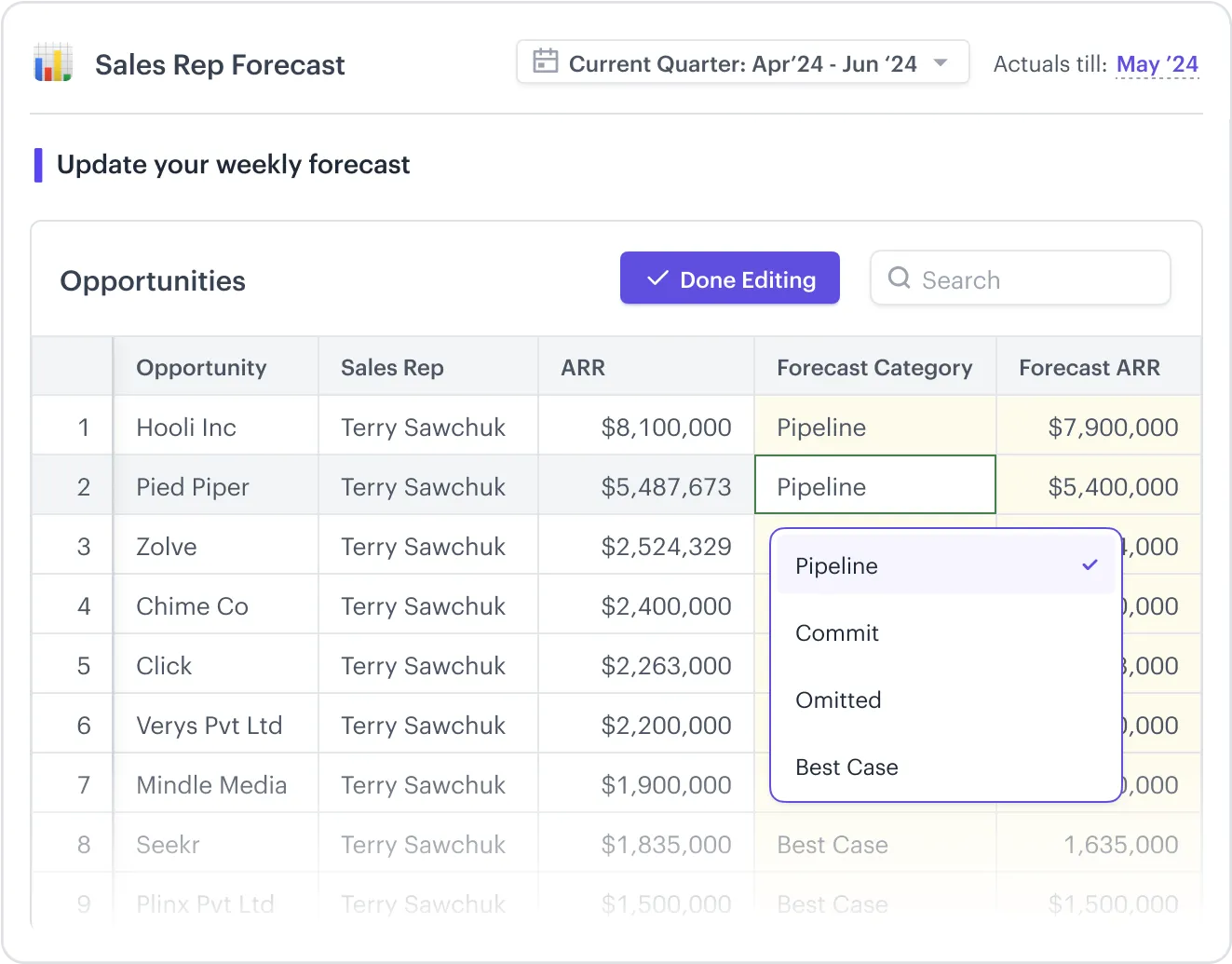
Task: Select row number 7 header
Action: (73, 783)
